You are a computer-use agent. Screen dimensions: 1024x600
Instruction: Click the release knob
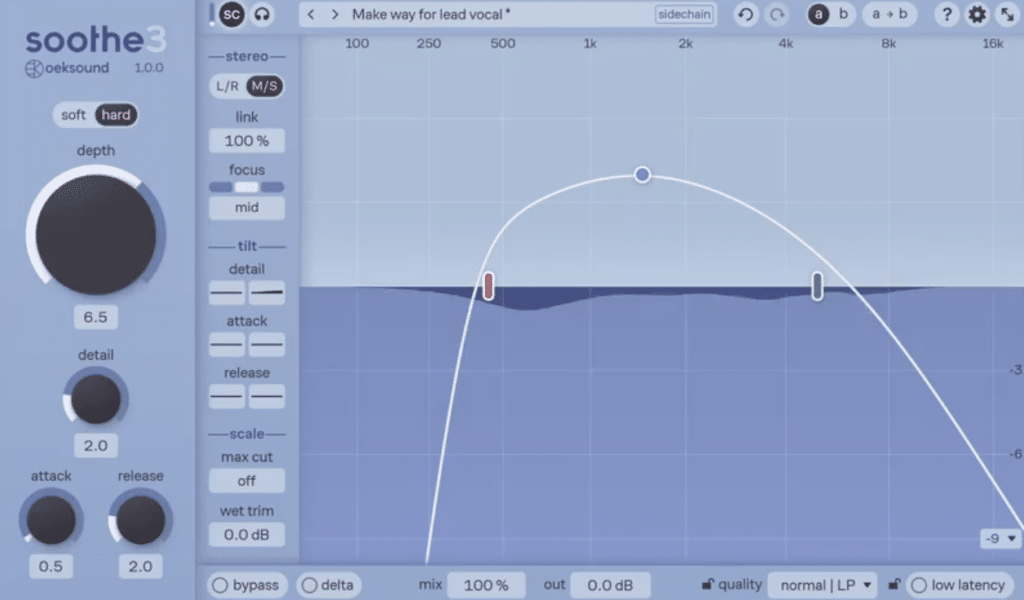[x=140, y=520]
